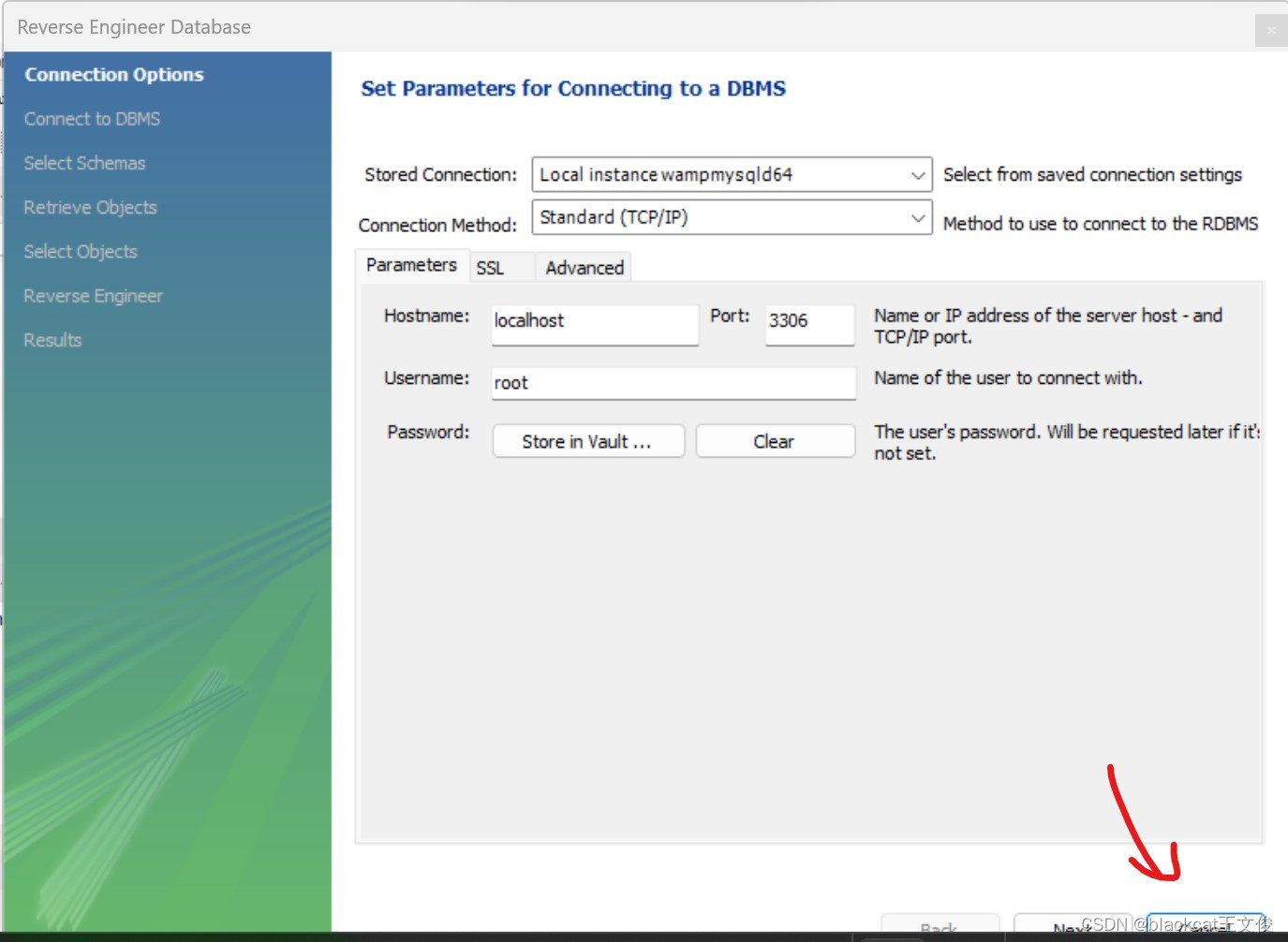Click 'Select from saved connection settings' hint text

pyautogui.click(x=1092, y=174)
